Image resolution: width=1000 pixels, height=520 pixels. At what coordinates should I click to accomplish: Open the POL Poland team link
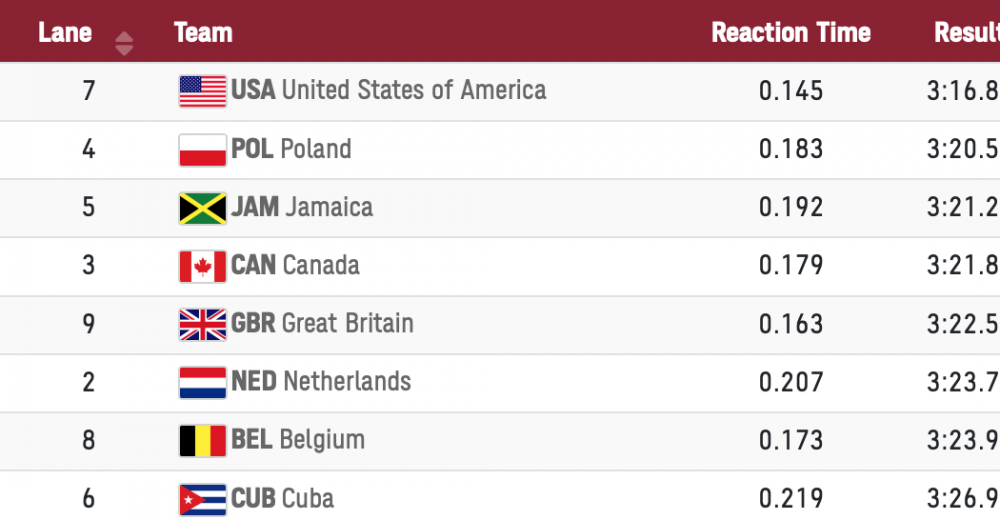click(x=291, y=150)
